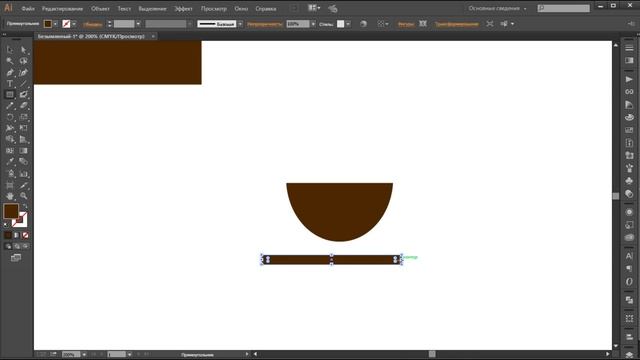Select the Blend tool
The image size is (640, 360).
24,162
